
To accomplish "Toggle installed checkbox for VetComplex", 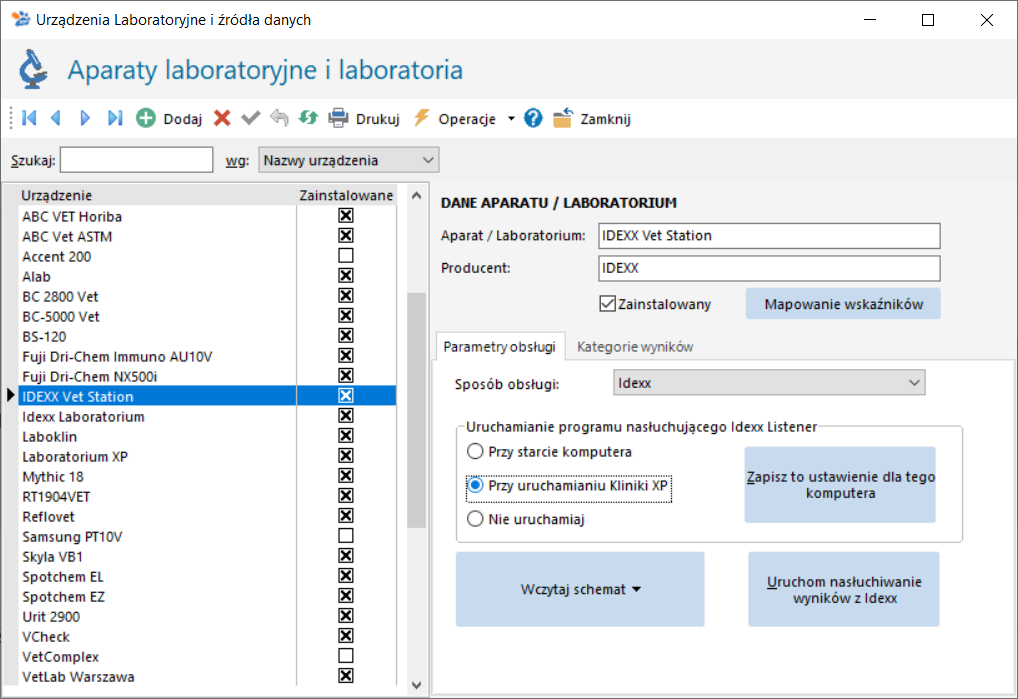I will tap(346, 656).
